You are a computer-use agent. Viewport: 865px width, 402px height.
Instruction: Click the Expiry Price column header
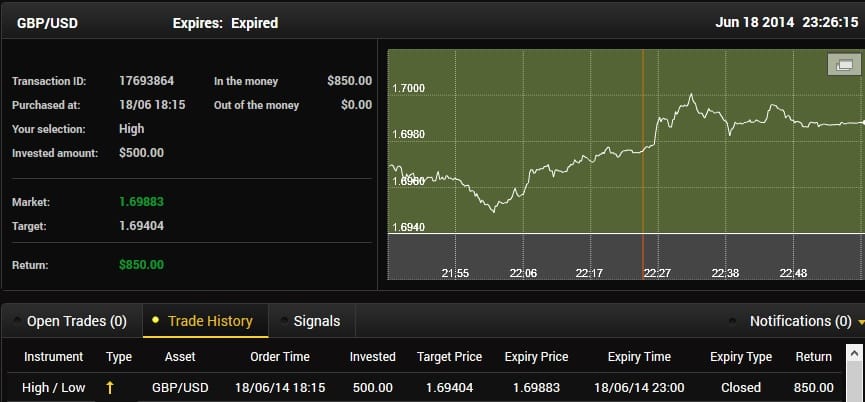pyautogui.click(x=536, y=357)
